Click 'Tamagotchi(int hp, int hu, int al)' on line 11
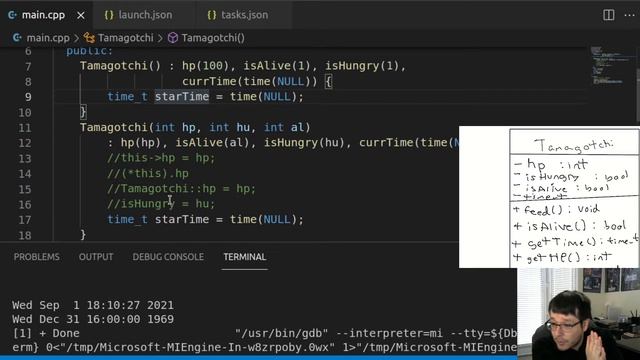Viewport: 640px width, 360px height. [195, 127]
